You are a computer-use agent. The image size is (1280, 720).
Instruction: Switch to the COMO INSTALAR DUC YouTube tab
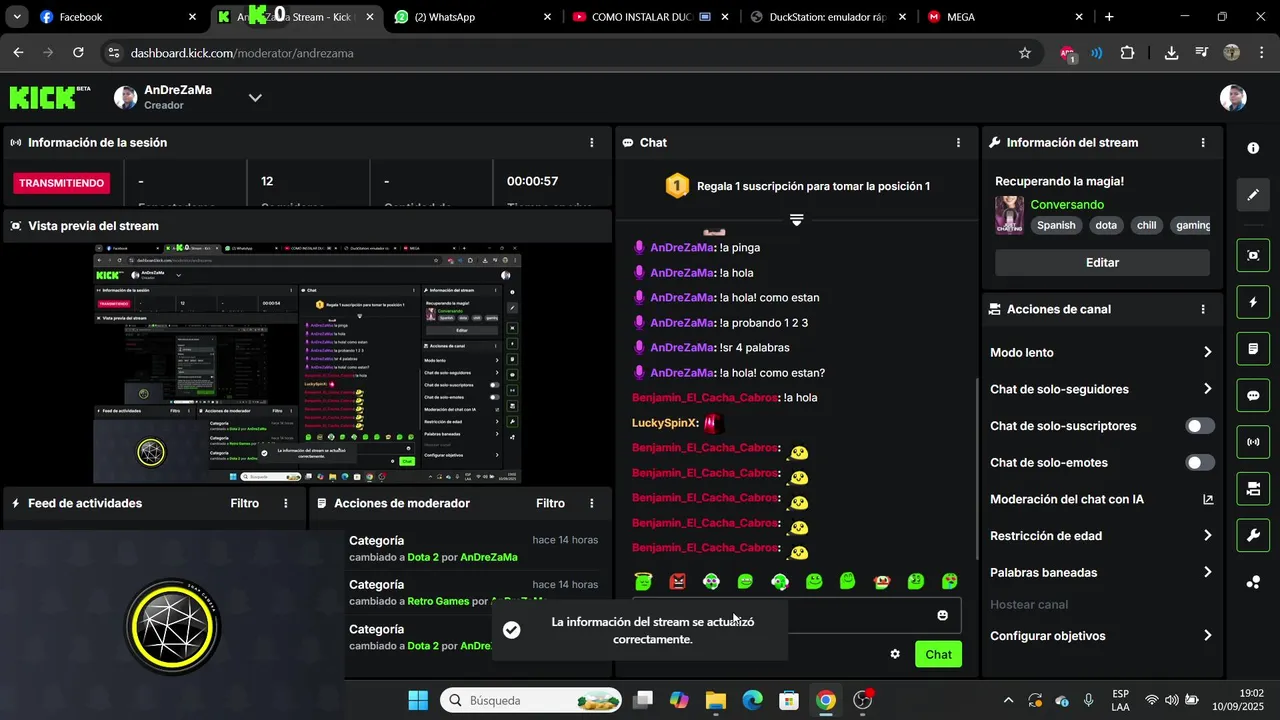[650, 17]
